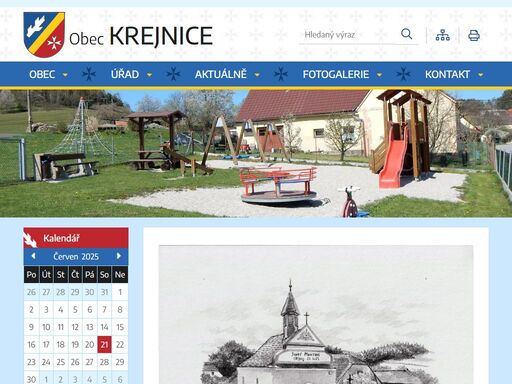This screenshot has height=384, width=512.
Task: Click the playground banner photo
Action: (256, 153)
